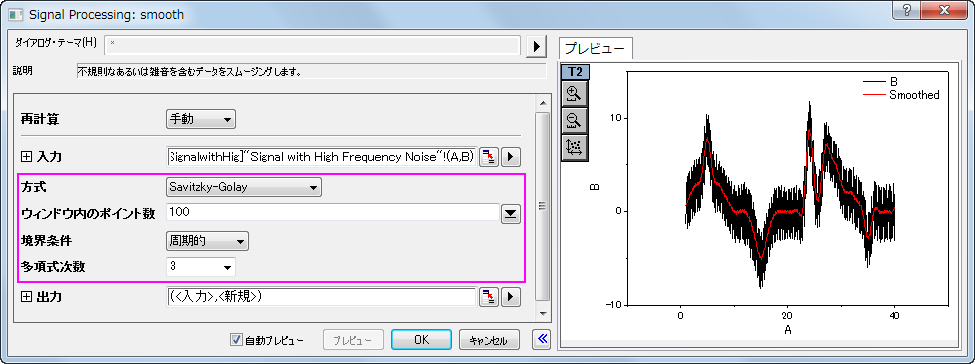Open the 再計算 dropdown showing 手動
The image size is (975, 364).
[201, 119]
